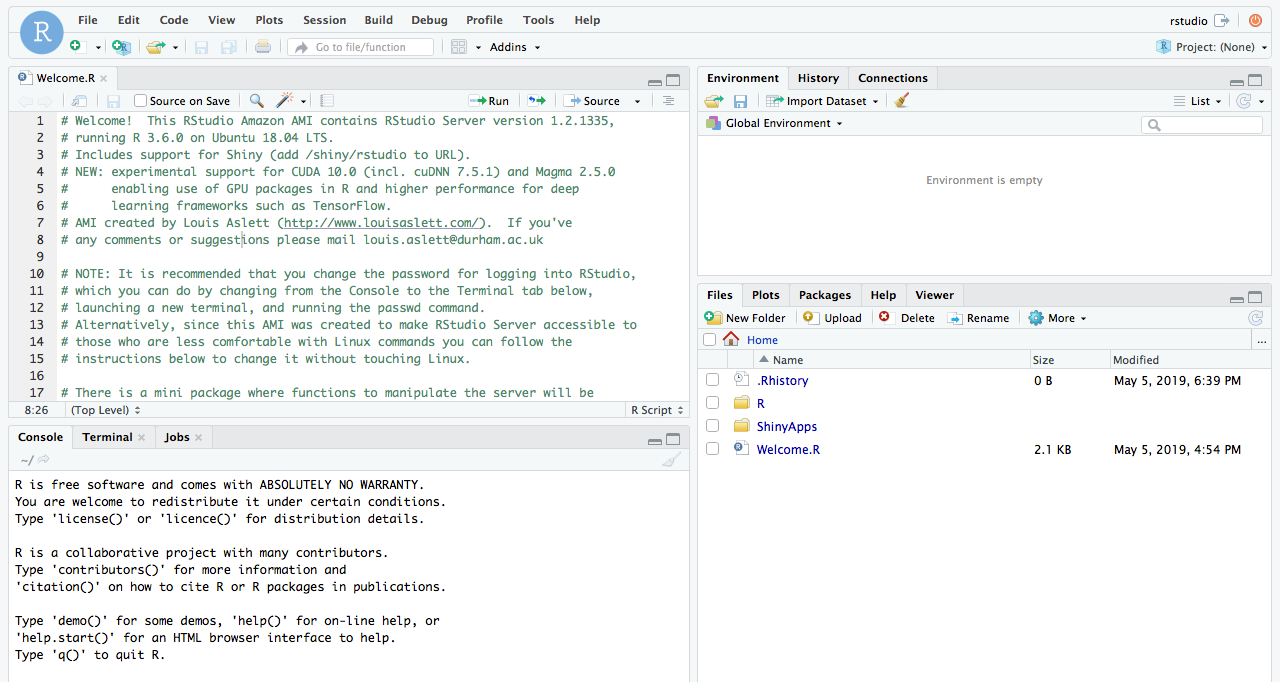This screenshot has height=682, width=1280.
Task: Click the Upload button
Action: coord(832,318)
